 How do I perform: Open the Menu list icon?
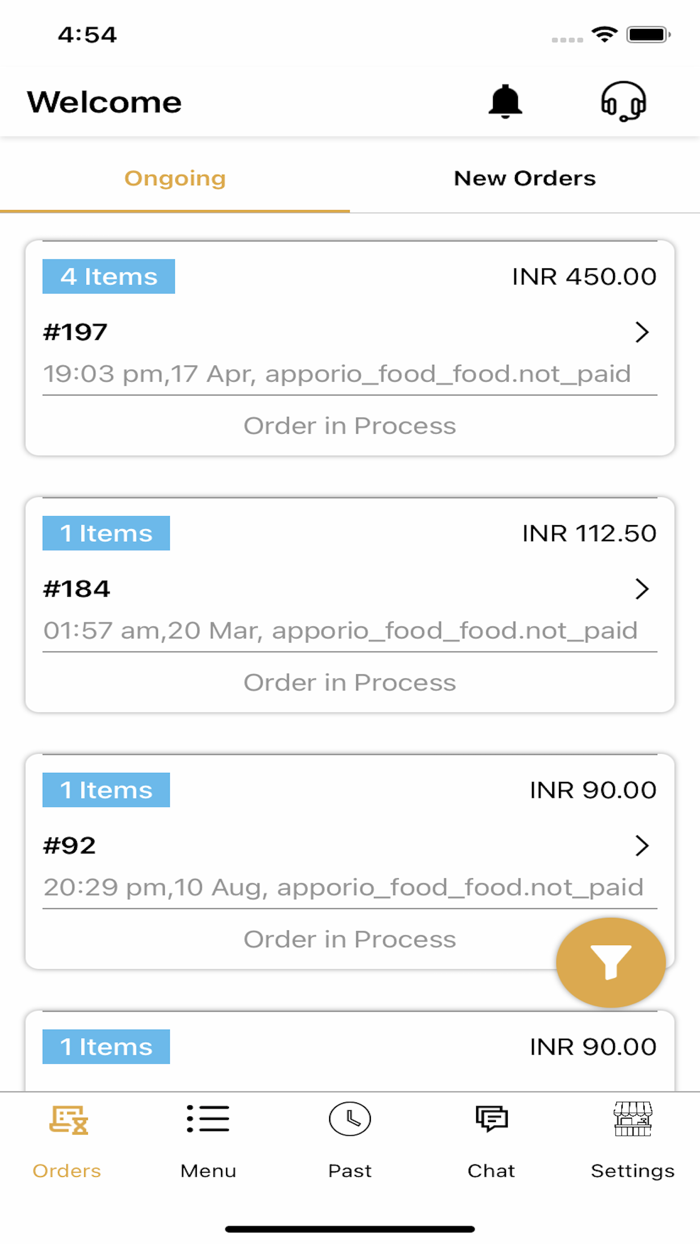tap(208, 1119)
